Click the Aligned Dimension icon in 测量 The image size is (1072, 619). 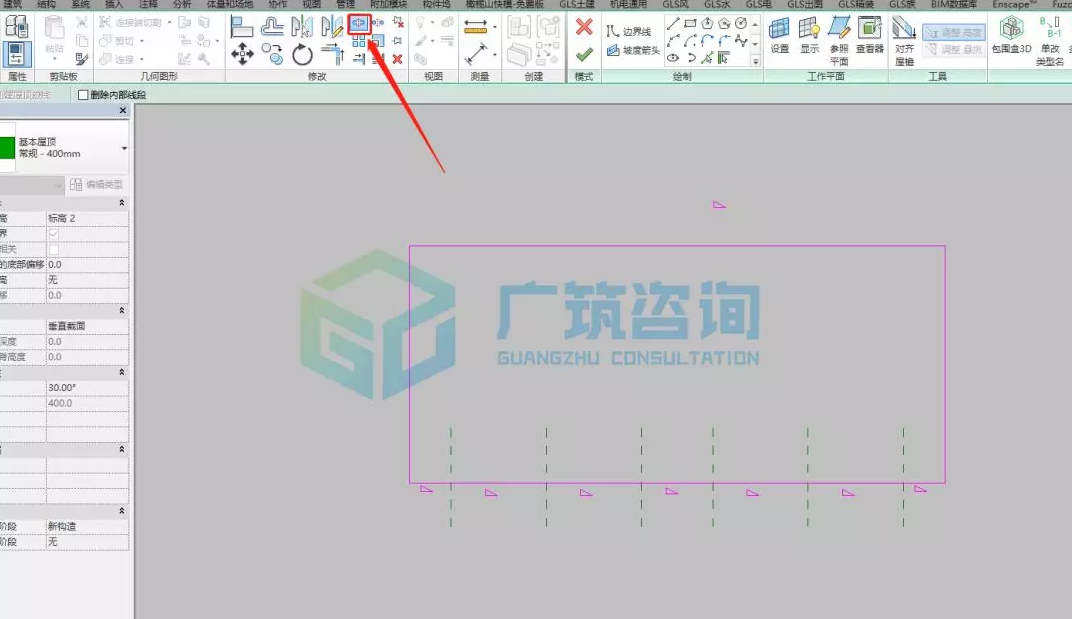click(x=476, y=54)
